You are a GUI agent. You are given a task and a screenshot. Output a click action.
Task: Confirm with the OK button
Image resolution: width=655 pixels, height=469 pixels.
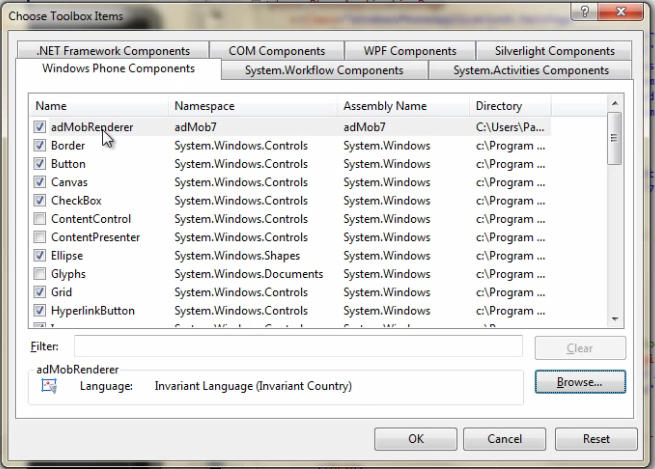click(x=416, y=439)
